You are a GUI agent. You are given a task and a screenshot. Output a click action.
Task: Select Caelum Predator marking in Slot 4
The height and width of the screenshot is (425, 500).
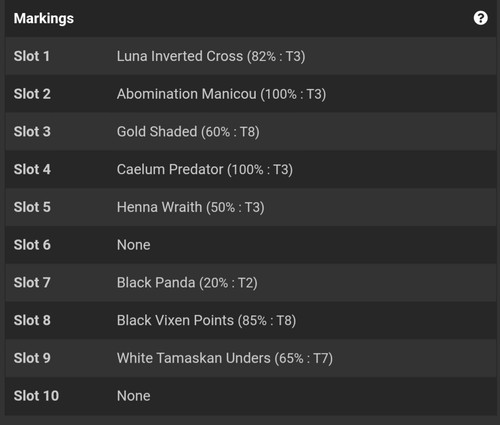205,169
